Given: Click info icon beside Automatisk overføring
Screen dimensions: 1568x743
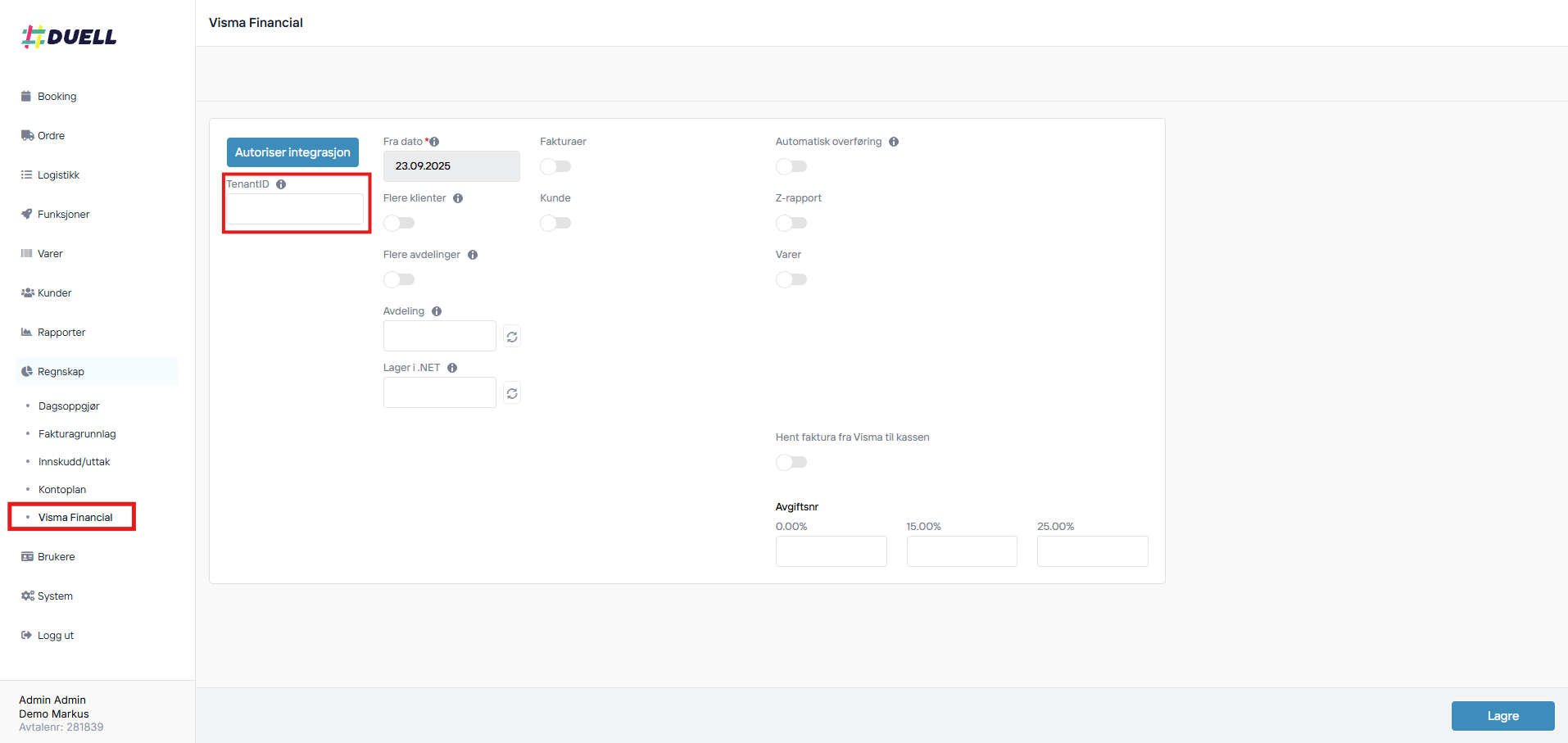Looking at the screenshot, I should click(894, 142).
